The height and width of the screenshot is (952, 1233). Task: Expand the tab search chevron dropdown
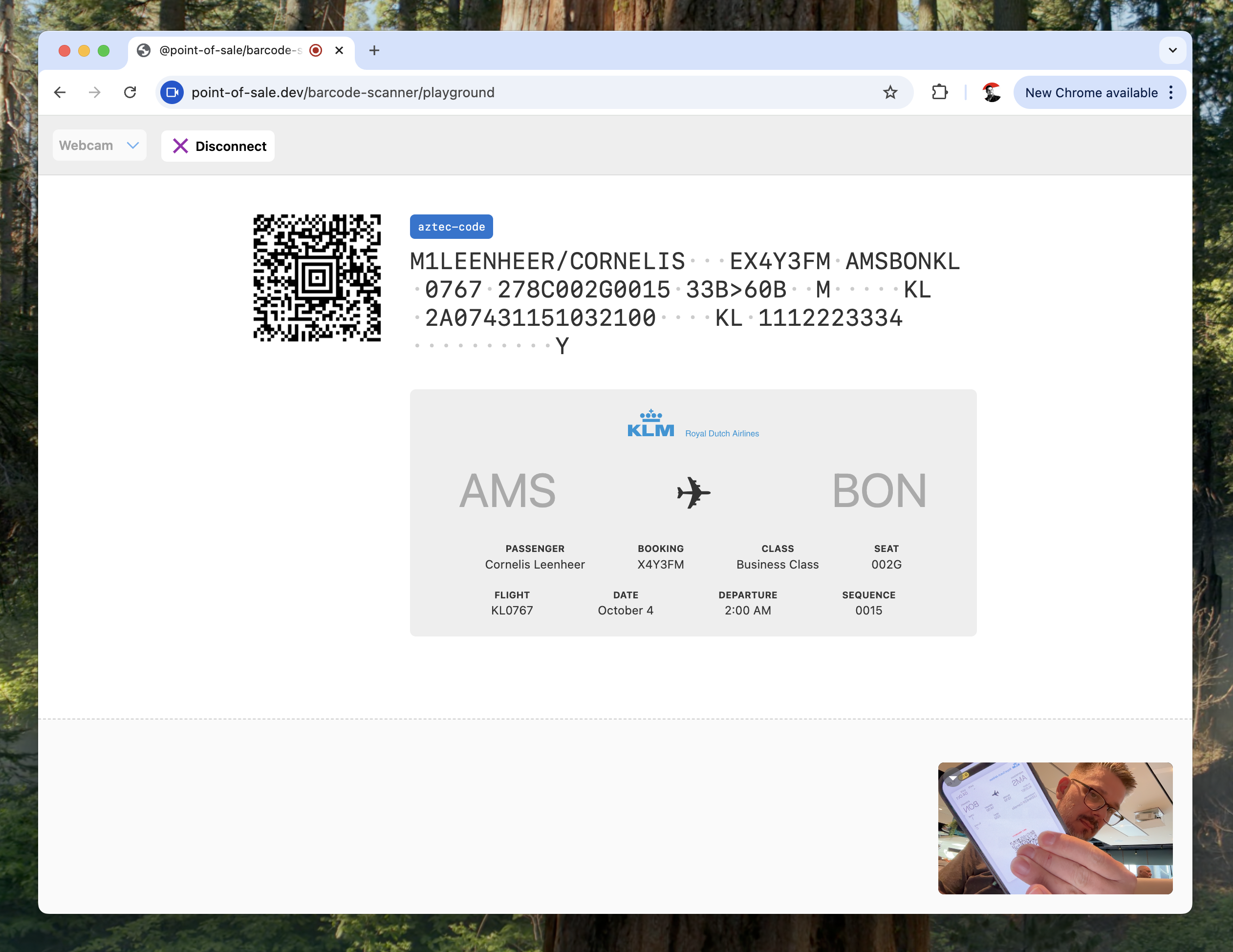[1172, 50]
